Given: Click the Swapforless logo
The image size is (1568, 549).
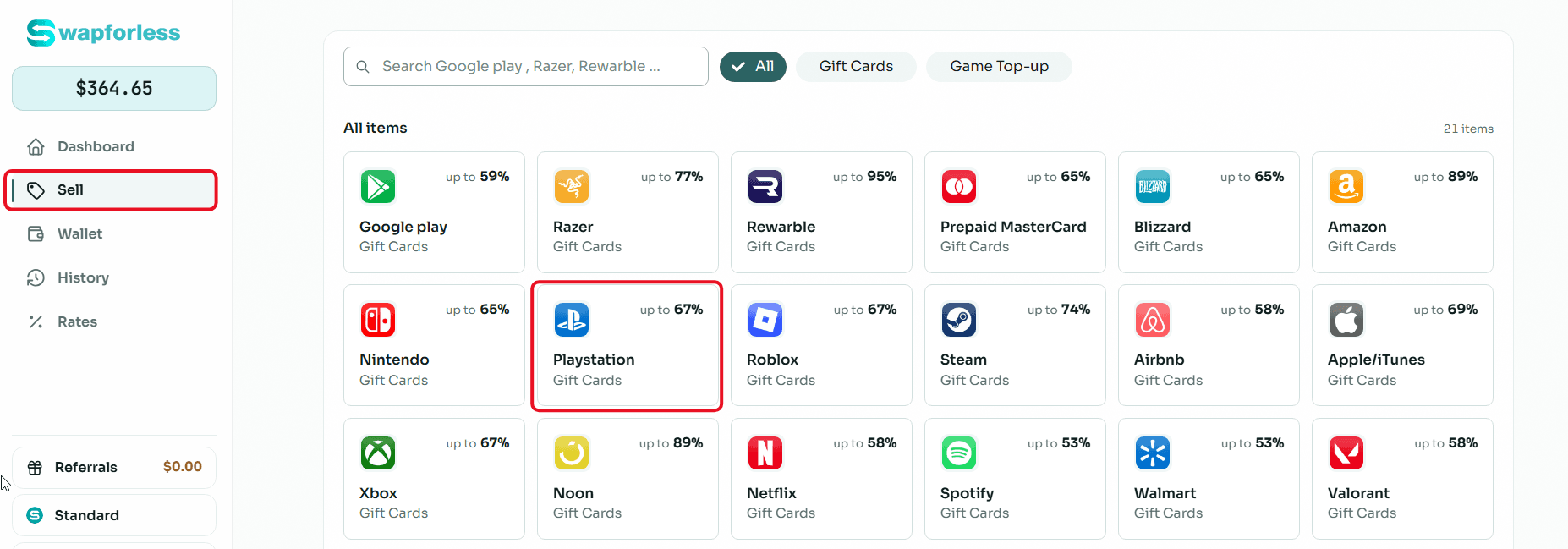Looking at the screenshot, I should coord(103,33).
